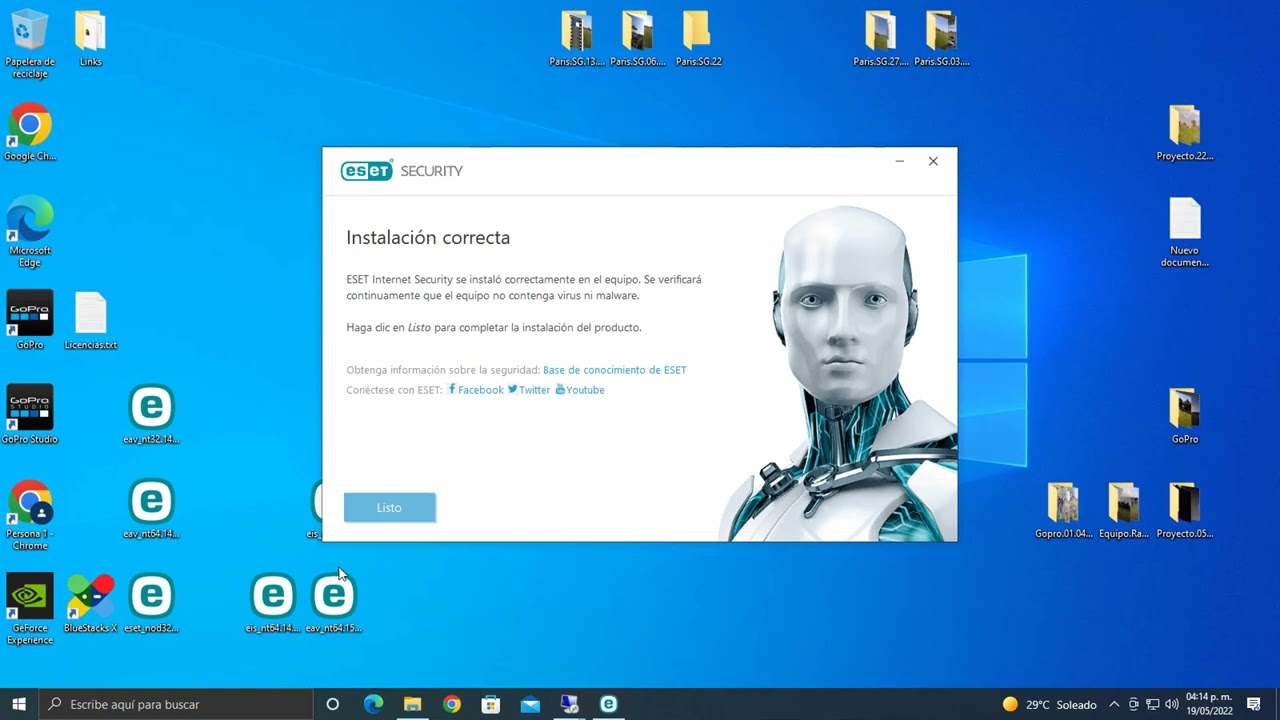
Task: Select the GoPro folder on the right side
Action: (1185, 416)
